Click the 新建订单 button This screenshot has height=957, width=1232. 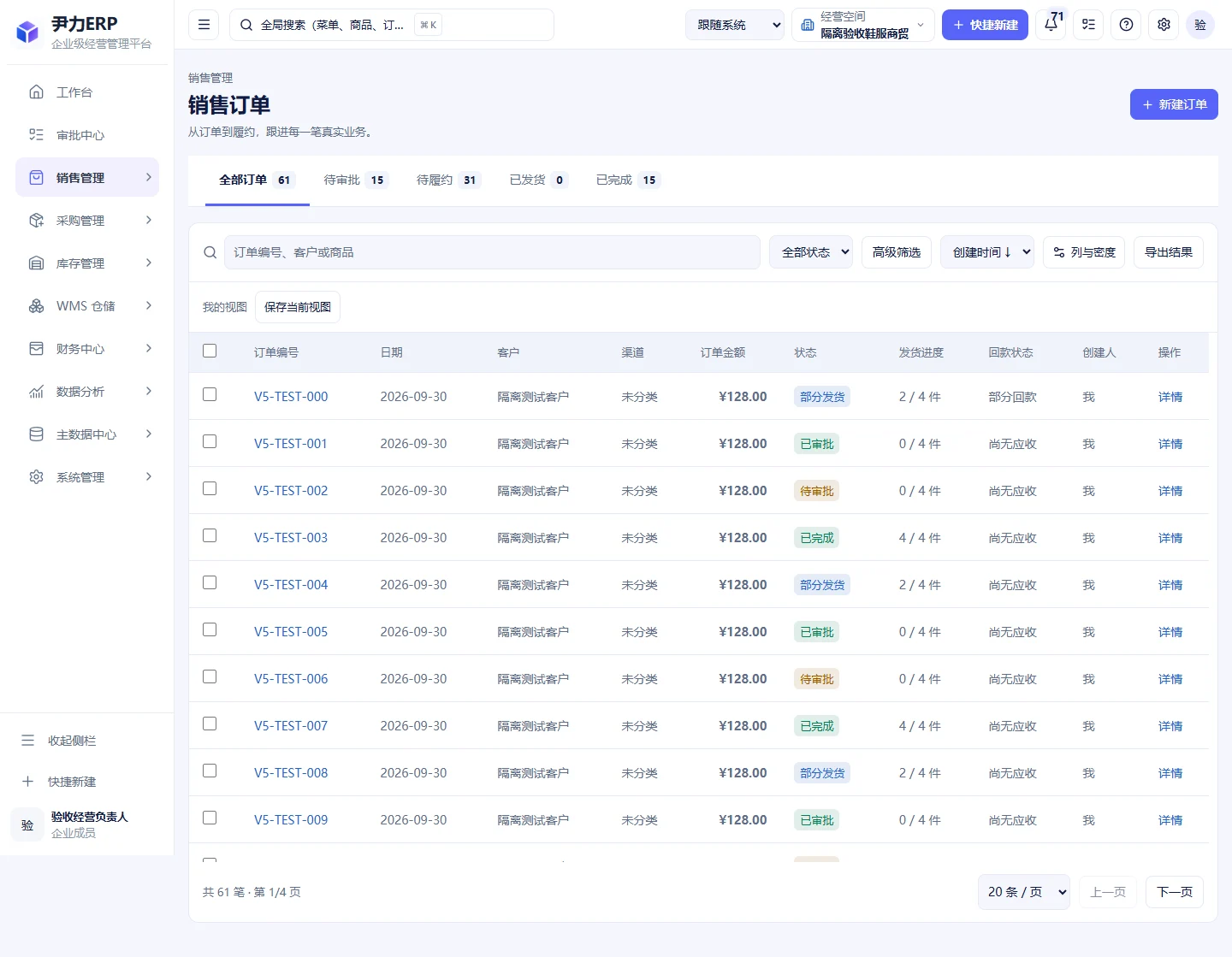coord(1174,104)
